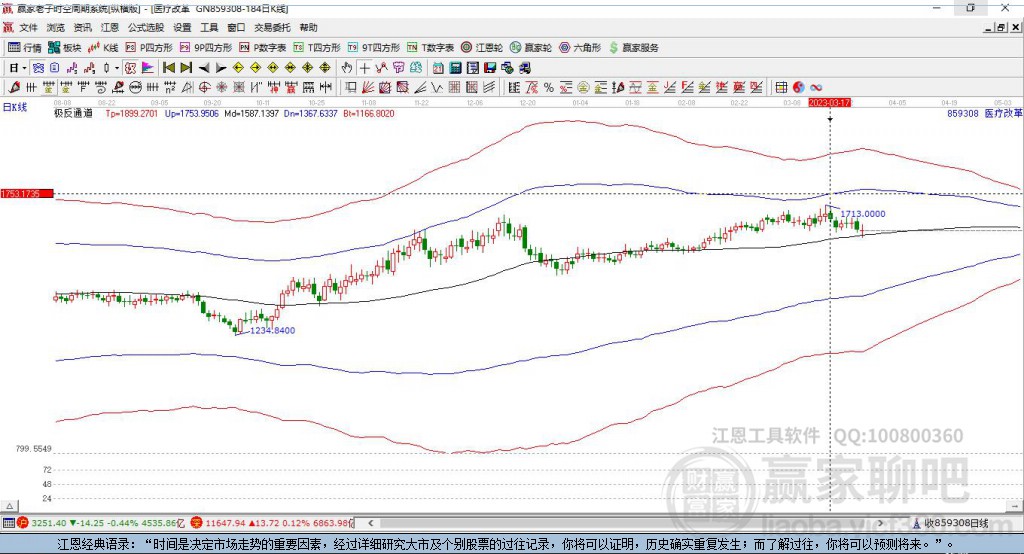The height and width of the screenshot is (554, 1024).
Task: Select the pencil drawing tool
Action: pos(14,87)
